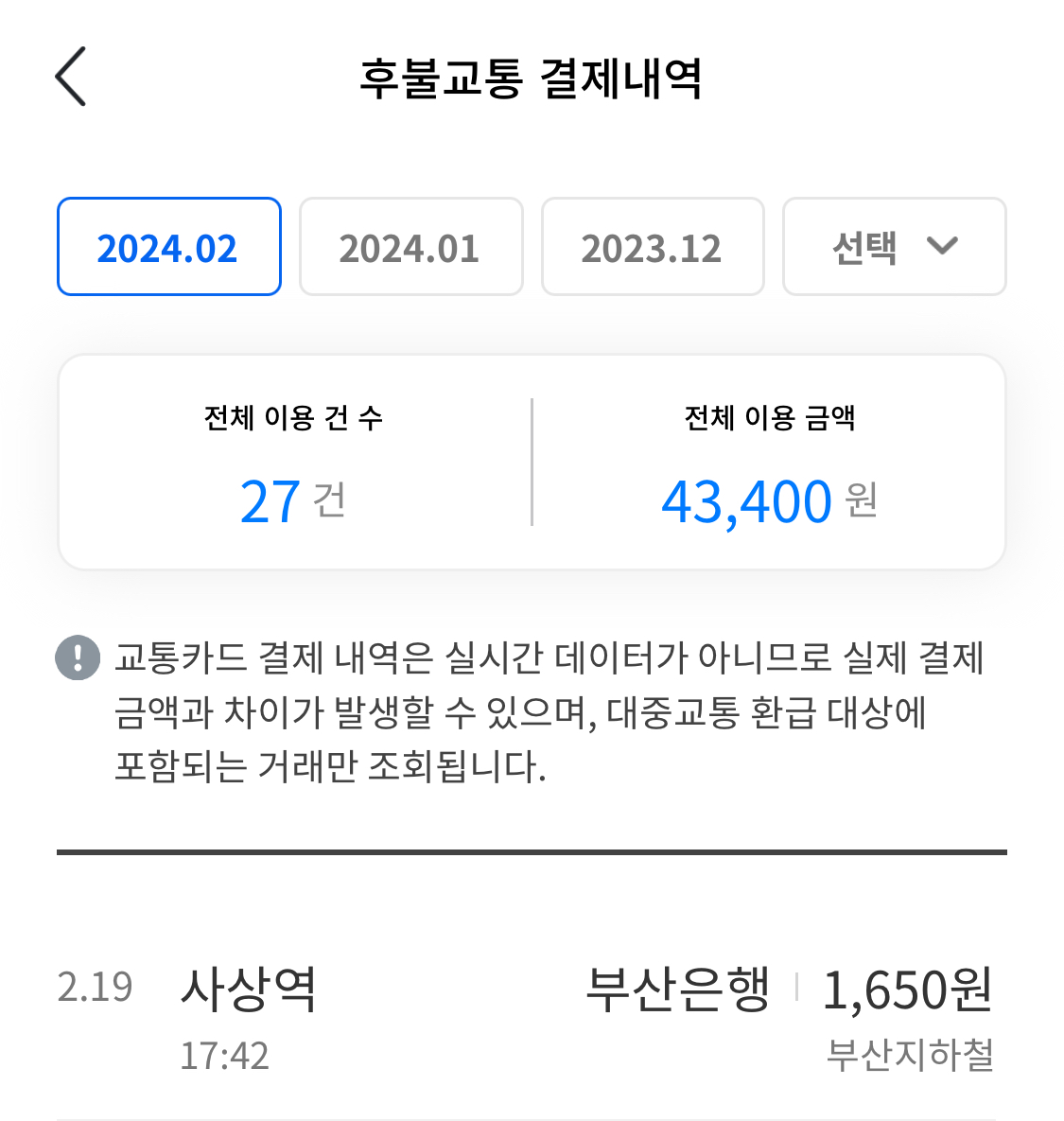Select the 2024.02 month tab
The image size is (1064, 1121).
(168, 248)
